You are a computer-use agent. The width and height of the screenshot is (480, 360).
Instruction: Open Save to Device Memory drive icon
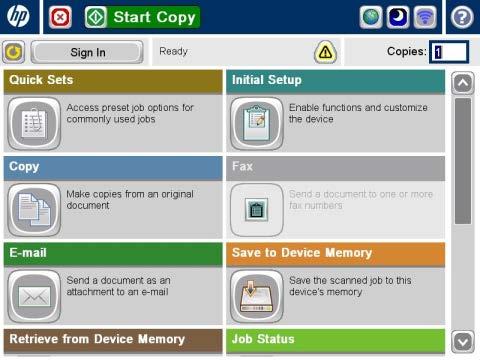257,296
